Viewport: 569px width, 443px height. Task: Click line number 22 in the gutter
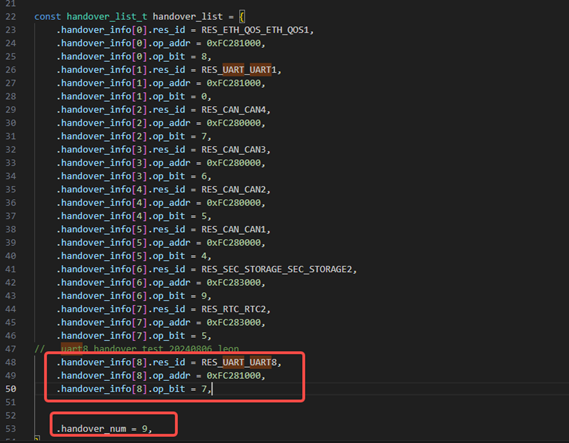coord(11,17)
